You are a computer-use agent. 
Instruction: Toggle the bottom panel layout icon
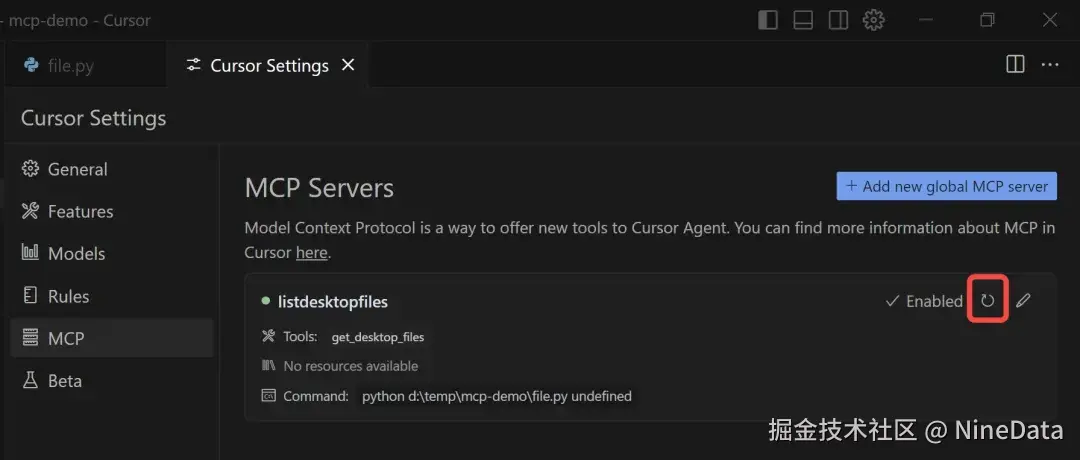pos(803,19)
